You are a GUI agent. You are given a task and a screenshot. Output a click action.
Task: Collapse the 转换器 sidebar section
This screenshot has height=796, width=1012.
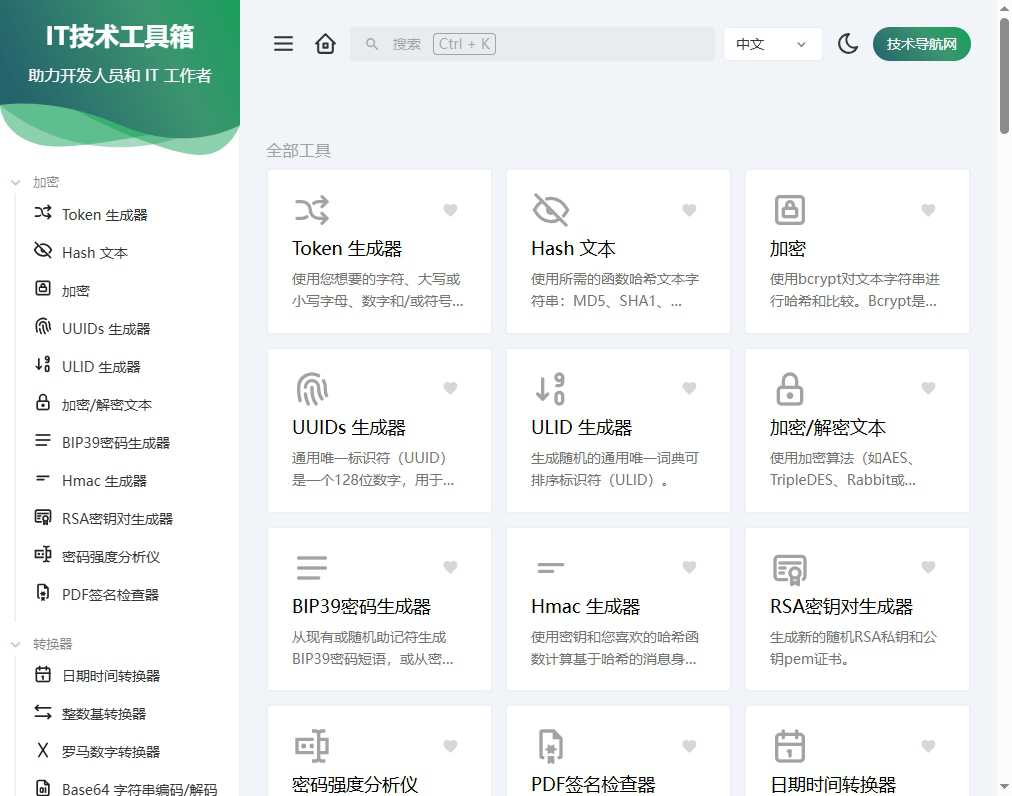pos(18,643)
